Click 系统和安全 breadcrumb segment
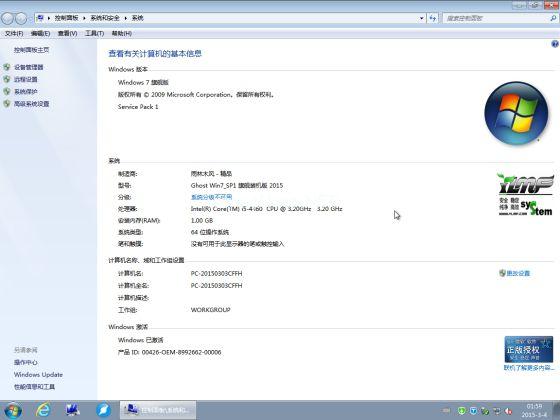The height and width of the screenshot is (420, 560). pos(105,18)
